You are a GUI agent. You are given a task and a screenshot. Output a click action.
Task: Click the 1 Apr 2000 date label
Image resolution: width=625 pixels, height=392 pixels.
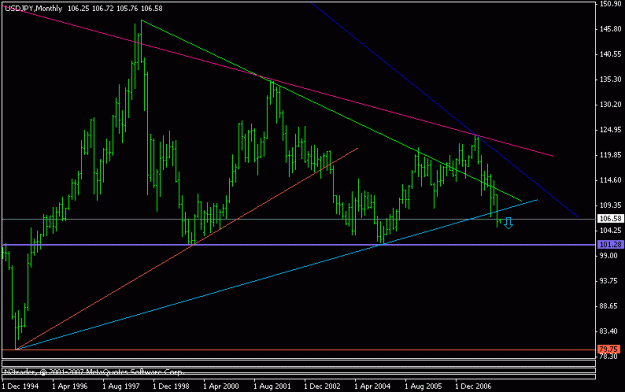pos(221,386)
